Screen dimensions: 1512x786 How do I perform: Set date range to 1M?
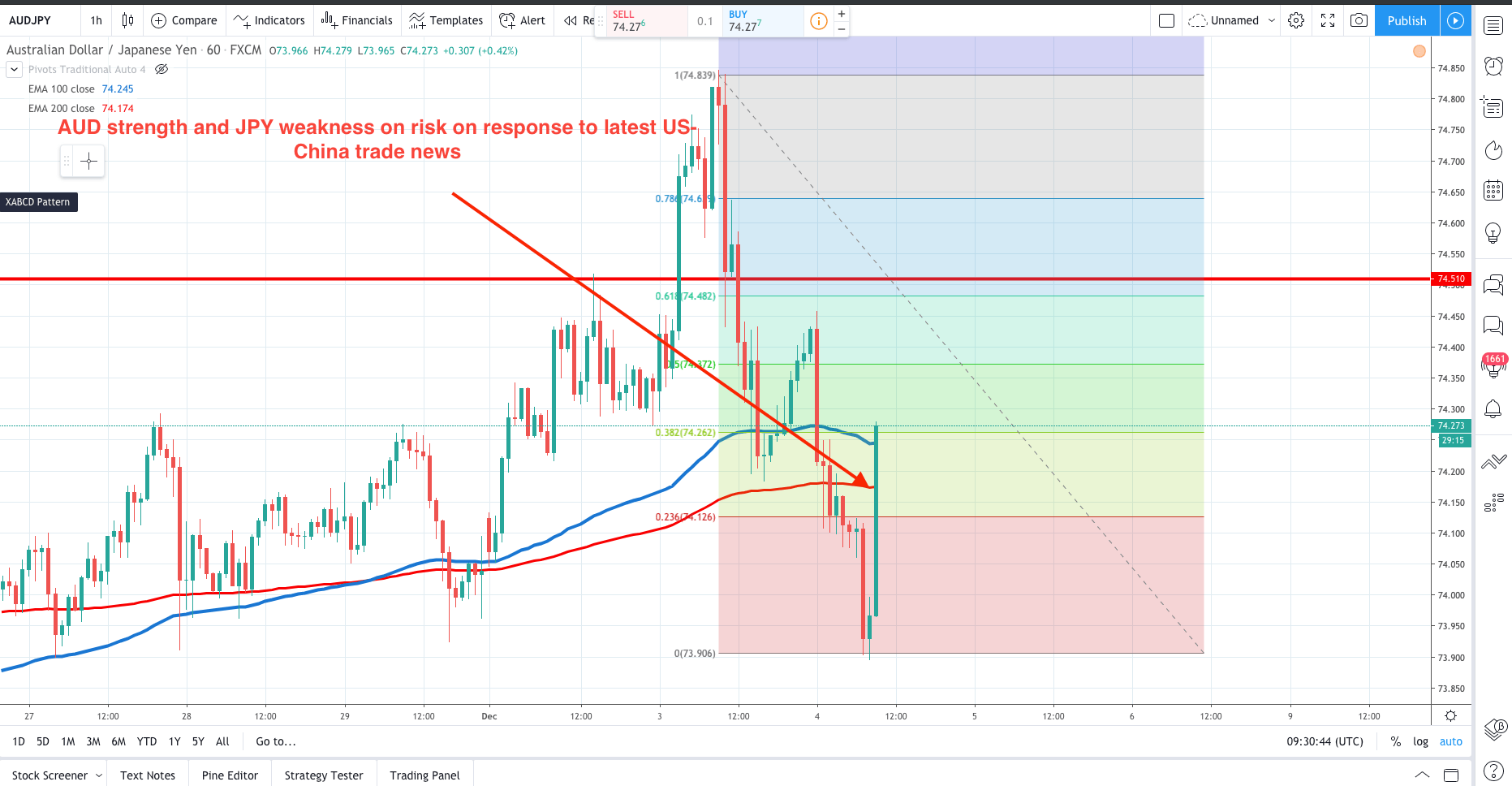click(68, 741)
